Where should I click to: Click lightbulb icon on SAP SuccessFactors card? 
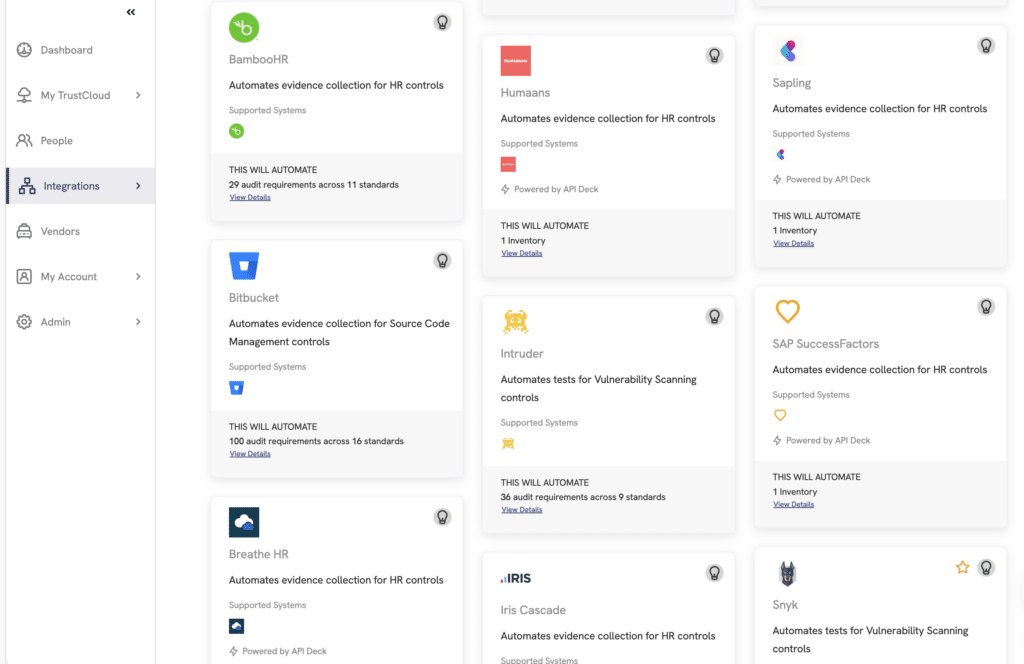[x=986, y=307]
